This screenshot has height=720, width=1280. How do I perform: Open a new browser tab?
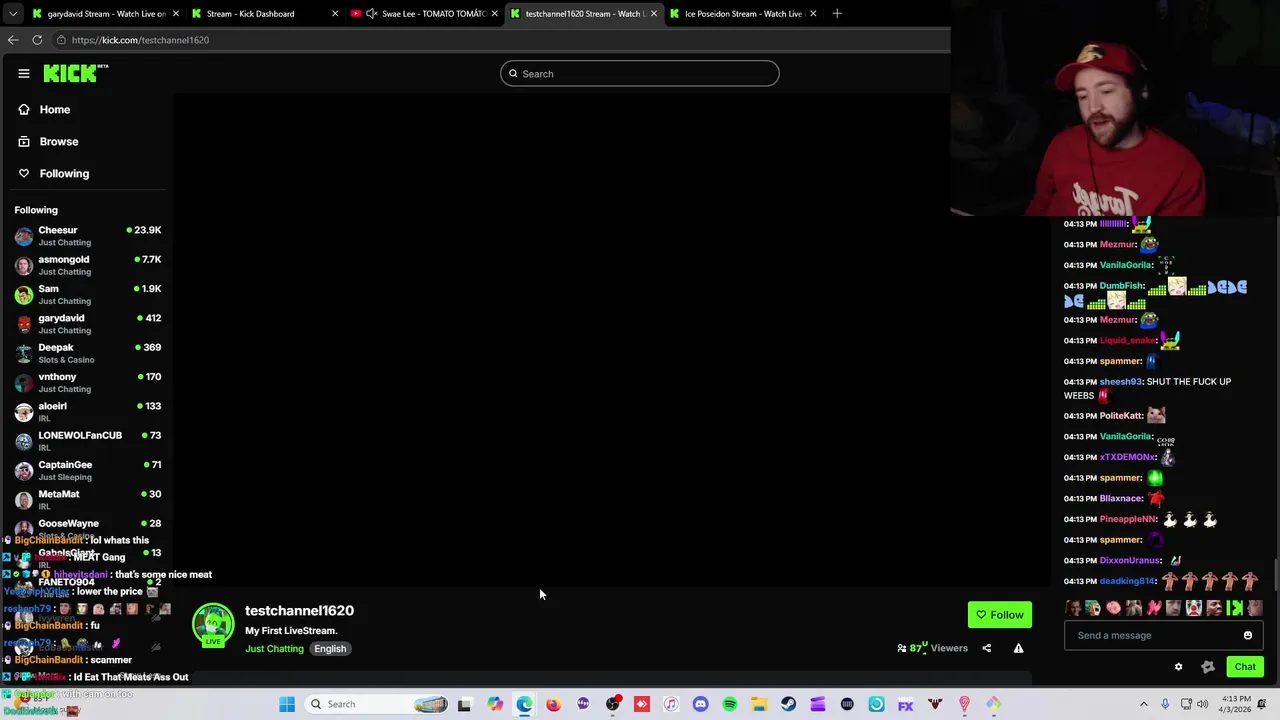pyautogui.click(x=837, y=14)
